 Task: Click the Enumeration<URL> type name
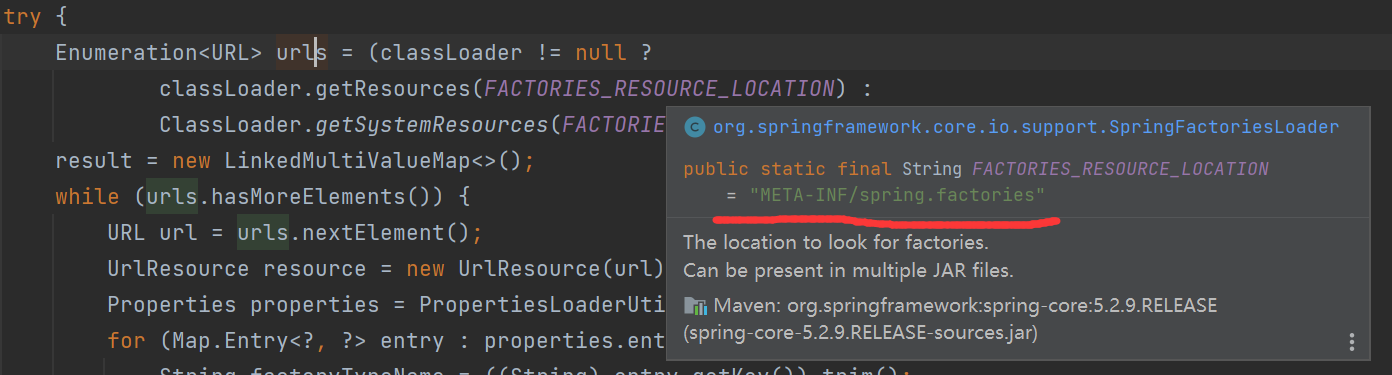(x=159, y=53)
